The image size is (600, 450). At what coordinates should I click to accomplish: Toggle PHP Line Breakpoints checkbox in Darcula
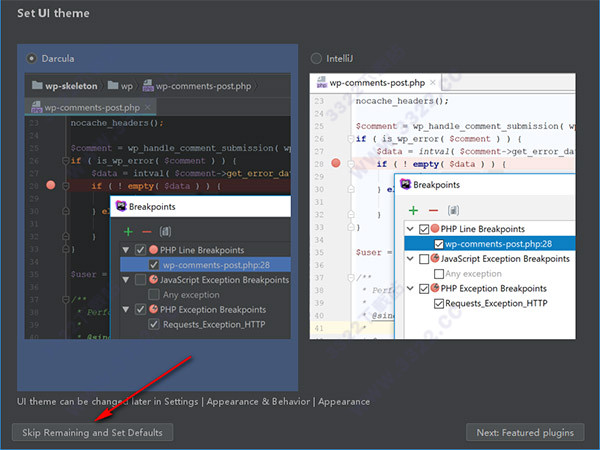point(140,250)
